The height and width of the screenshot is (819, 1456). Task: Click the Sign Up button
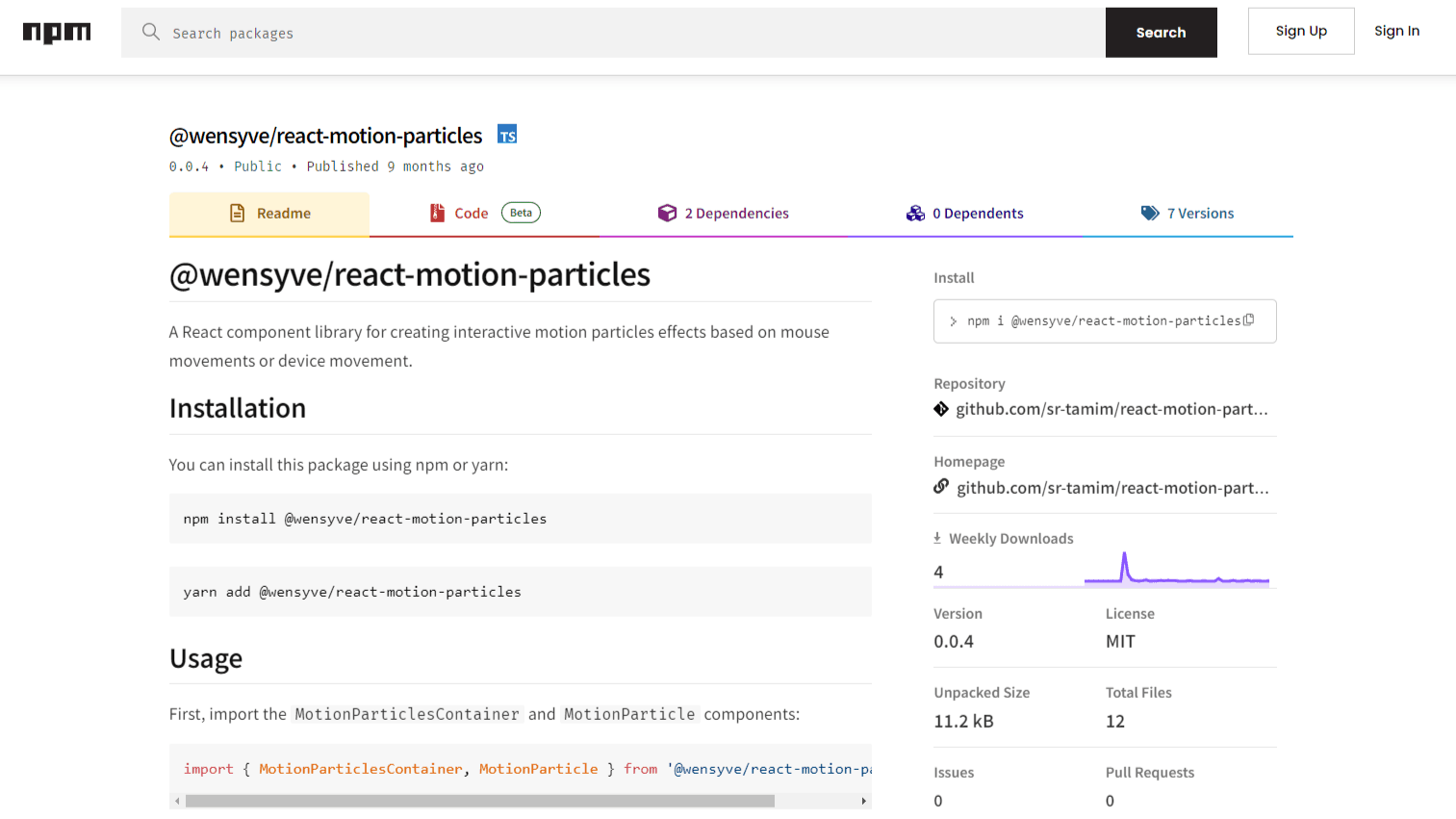pyautogui.click(x=1301, y=31)
